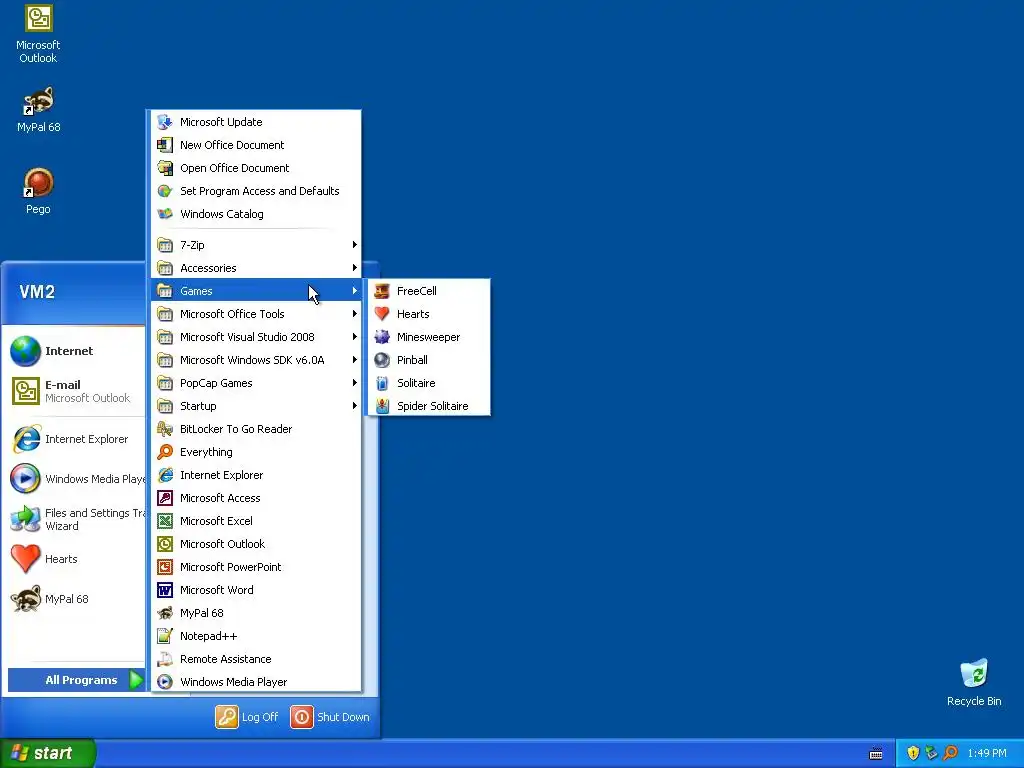Launch Microsoft Excel
This screenshot has height=768, width=1024.
pyautogui.click(x=256, y=520)
